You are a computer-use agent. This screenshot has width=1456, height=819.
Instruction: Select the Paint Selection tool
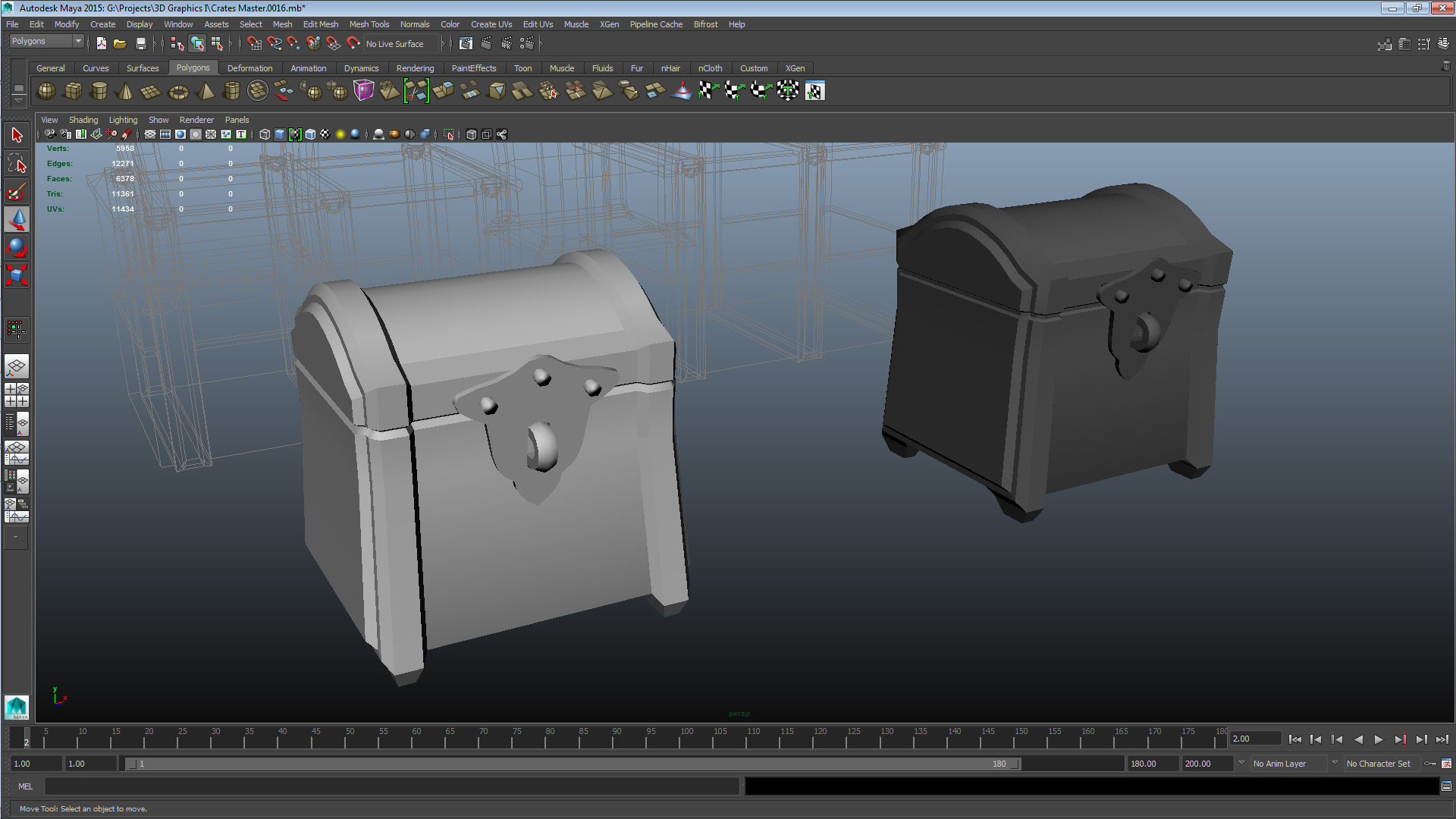16,192
